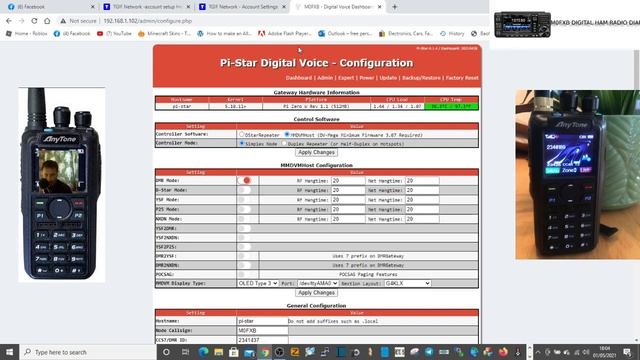Select the M0FXB Digital Voice Dashboard tab
The width and height of the screenshot is (640, 360).
click(x=338, y=7)
